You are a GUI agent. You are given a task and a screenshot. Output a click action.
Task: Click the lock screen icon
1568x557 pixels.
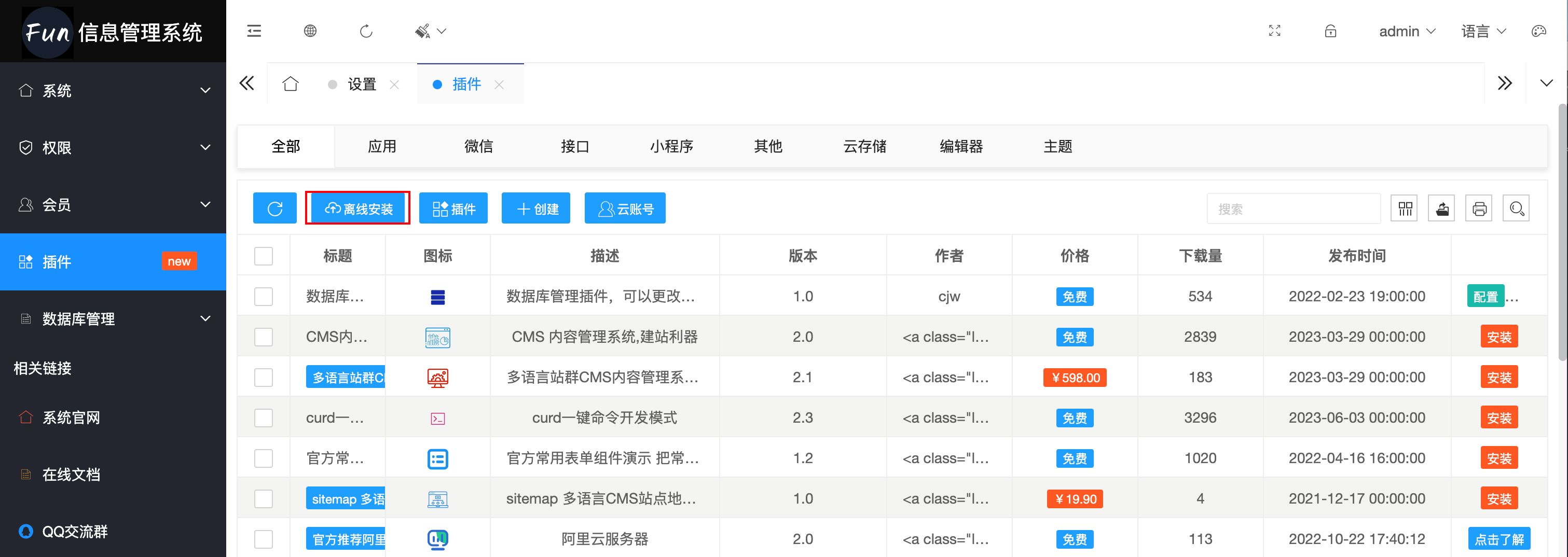click(1330, 31)
